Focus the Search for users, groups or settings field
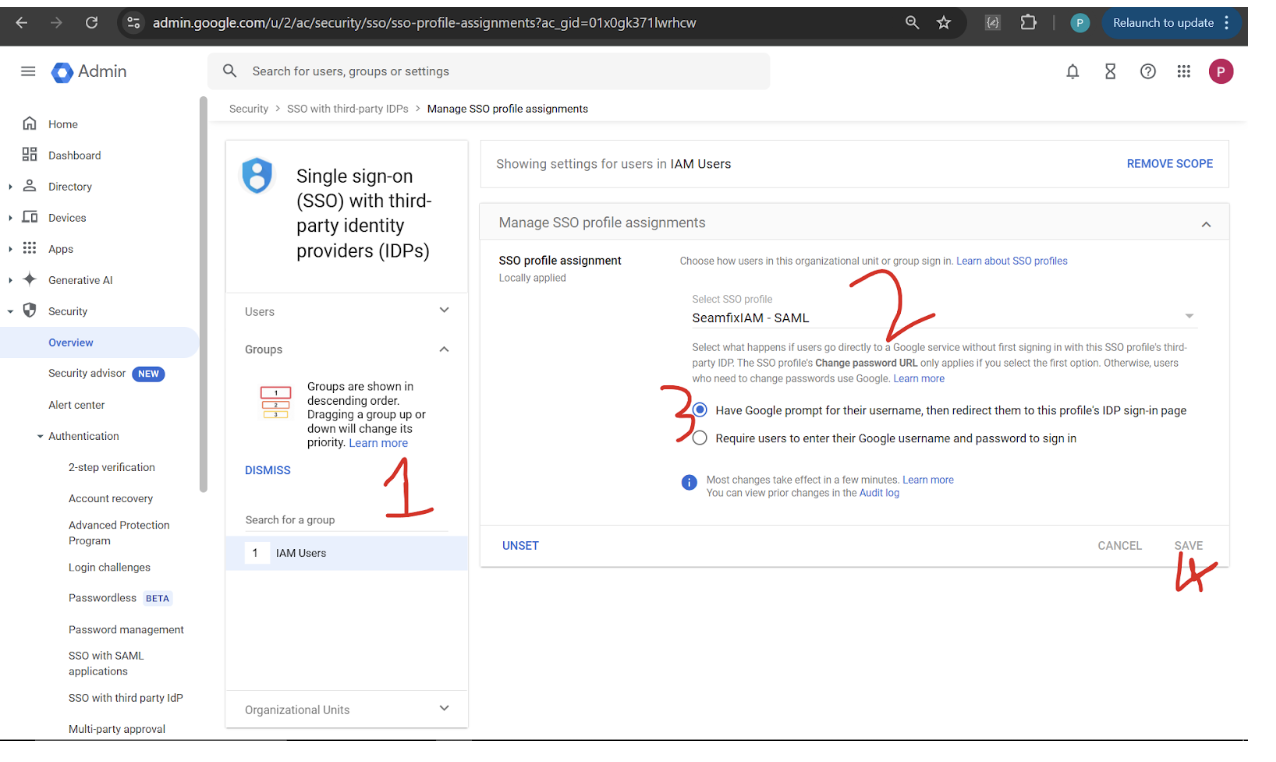The width and height of the screenshot is (1276, 762). [489, 71]
